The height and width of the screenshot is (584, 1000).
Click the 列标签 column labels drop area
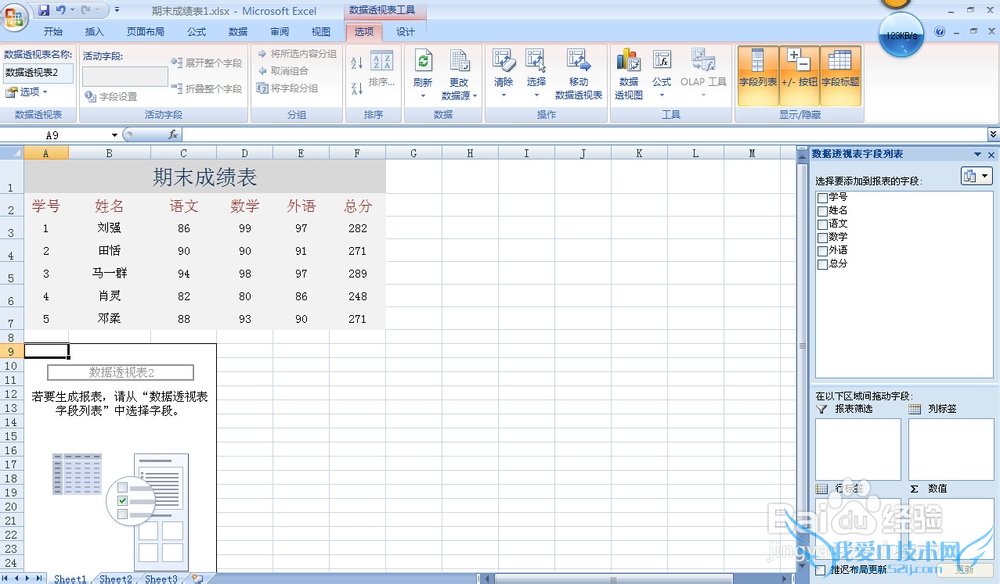pyautogui.click(x=950, y=449)
